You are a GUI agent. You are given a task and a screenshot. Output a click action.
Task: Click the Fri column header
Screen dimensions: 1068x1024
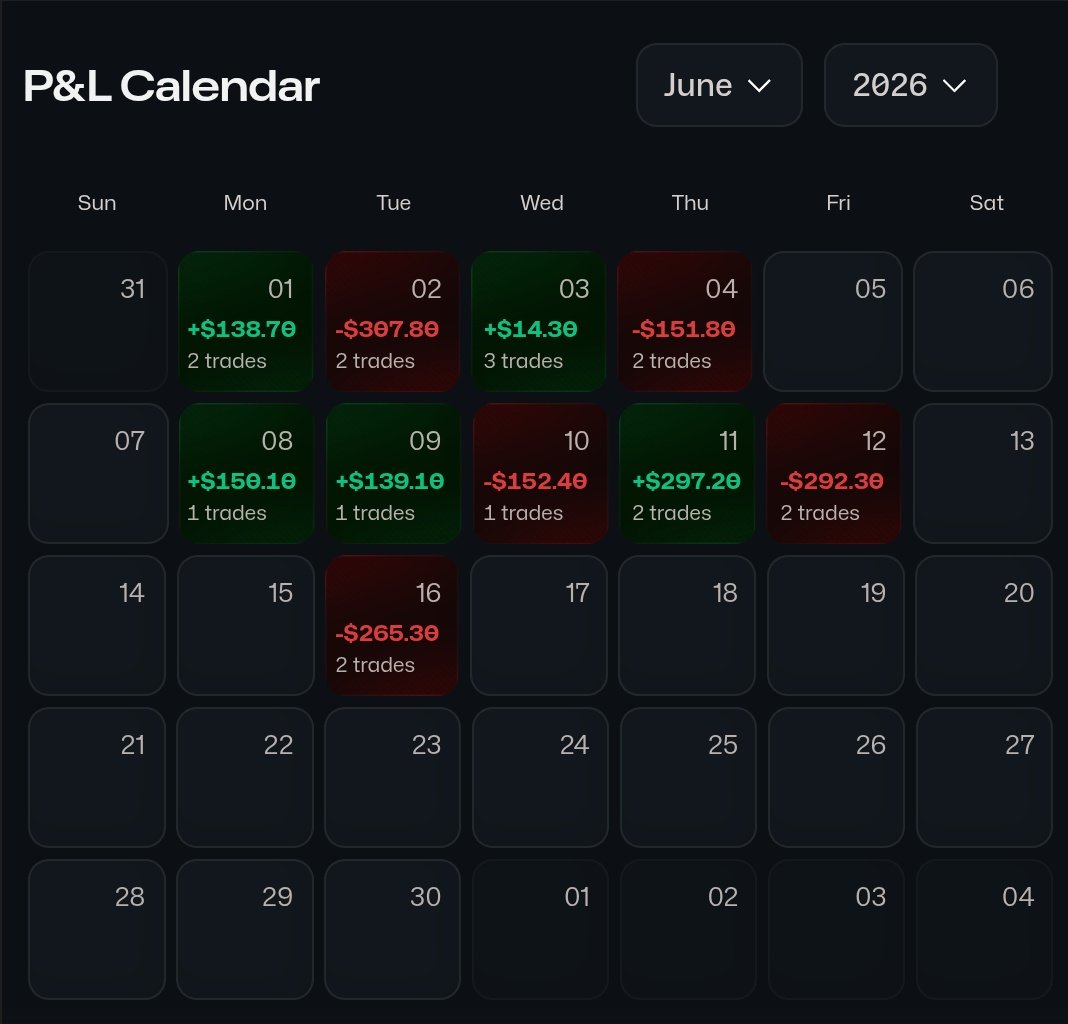838,203
